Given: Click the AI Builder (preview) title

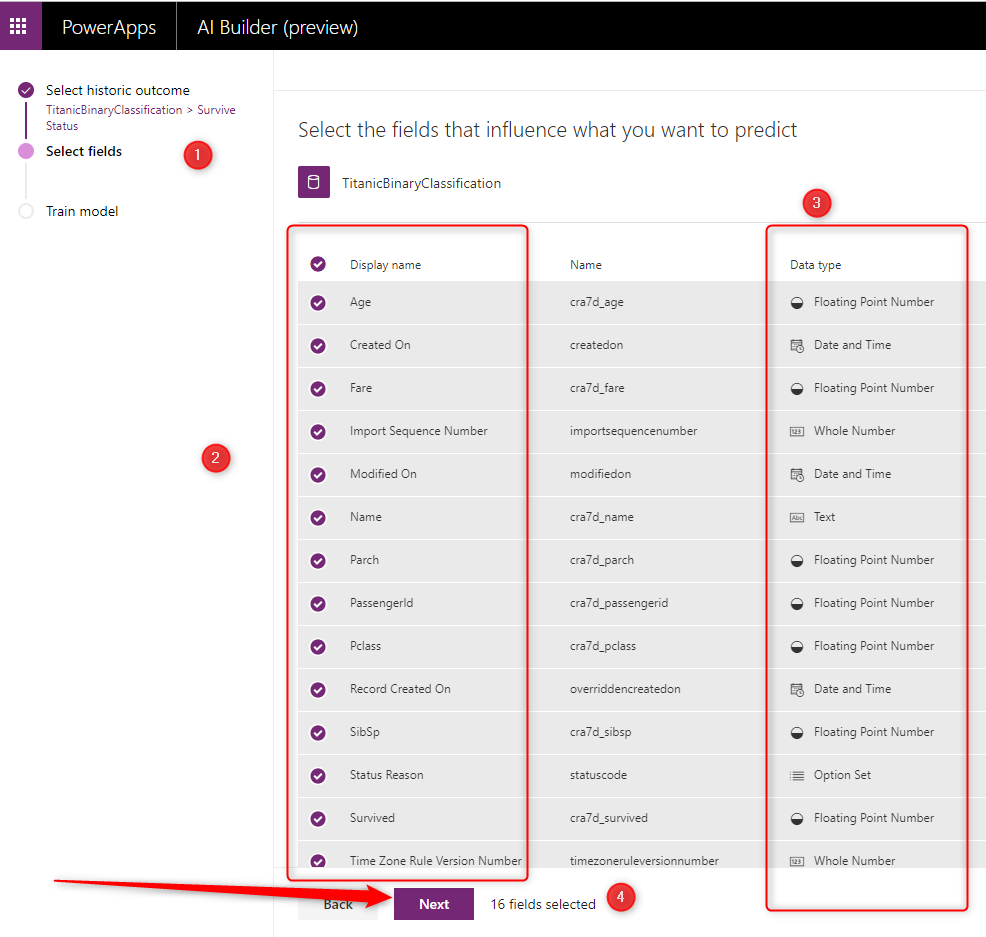Looking at the screenshot, I should [x=277, y=26].
